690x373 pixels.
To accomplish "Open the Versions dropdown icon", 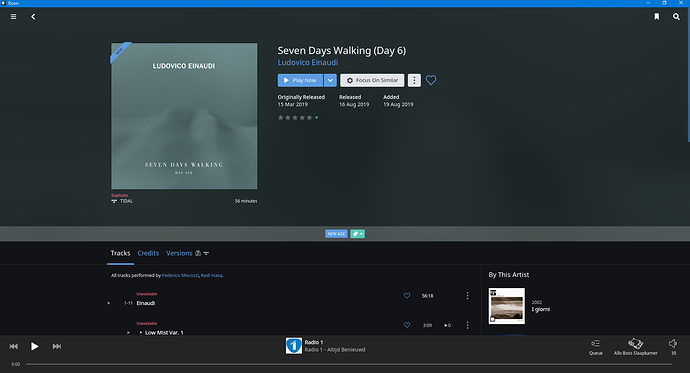I will coord(206,253).
